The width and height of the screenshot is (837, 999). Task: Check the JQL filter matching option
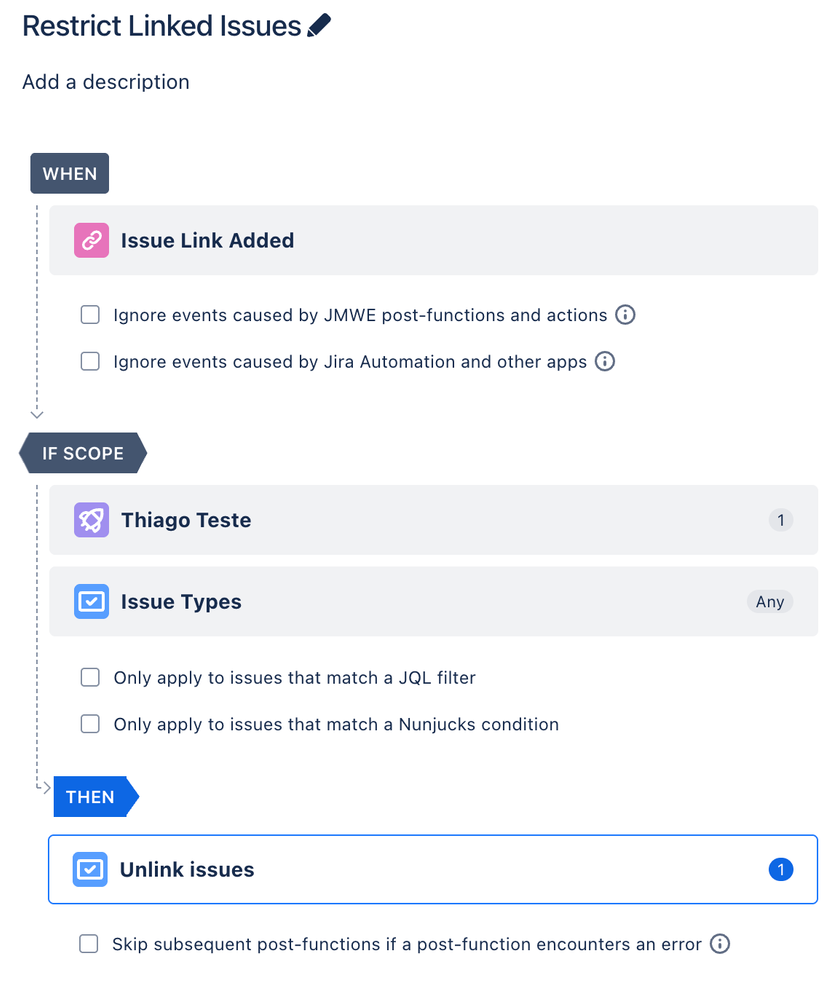click(x=90, y=677)
